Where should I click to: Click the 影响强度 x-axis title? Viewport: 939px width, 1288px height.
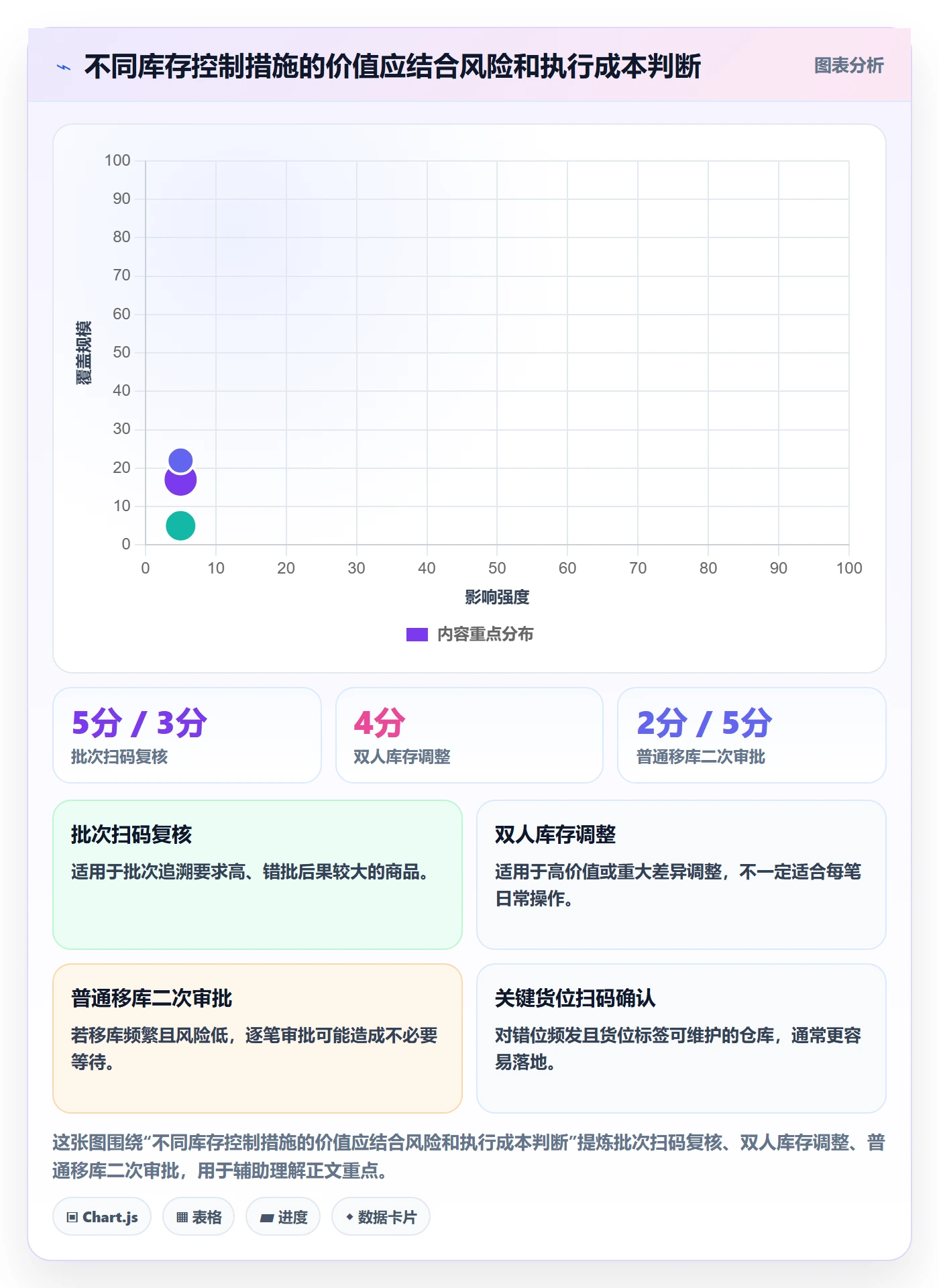pos(497,597)
